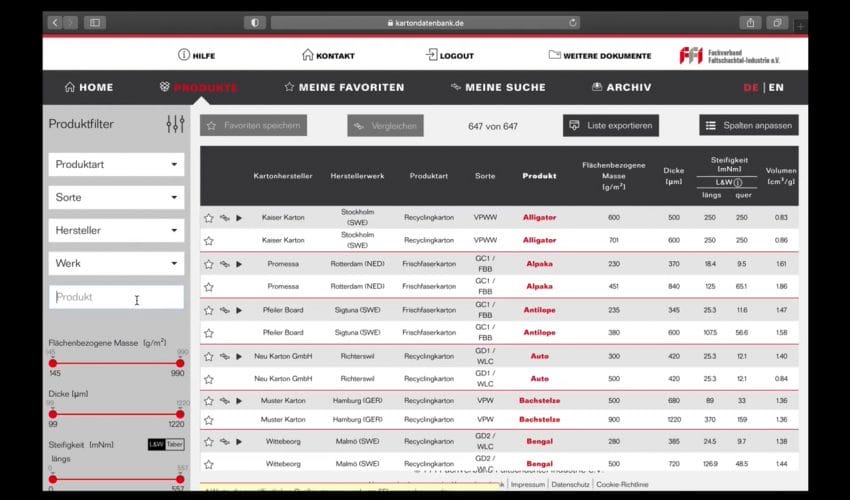Open WEITERE DOKUMENTE link
850x500 pixels.
point(600,55)
